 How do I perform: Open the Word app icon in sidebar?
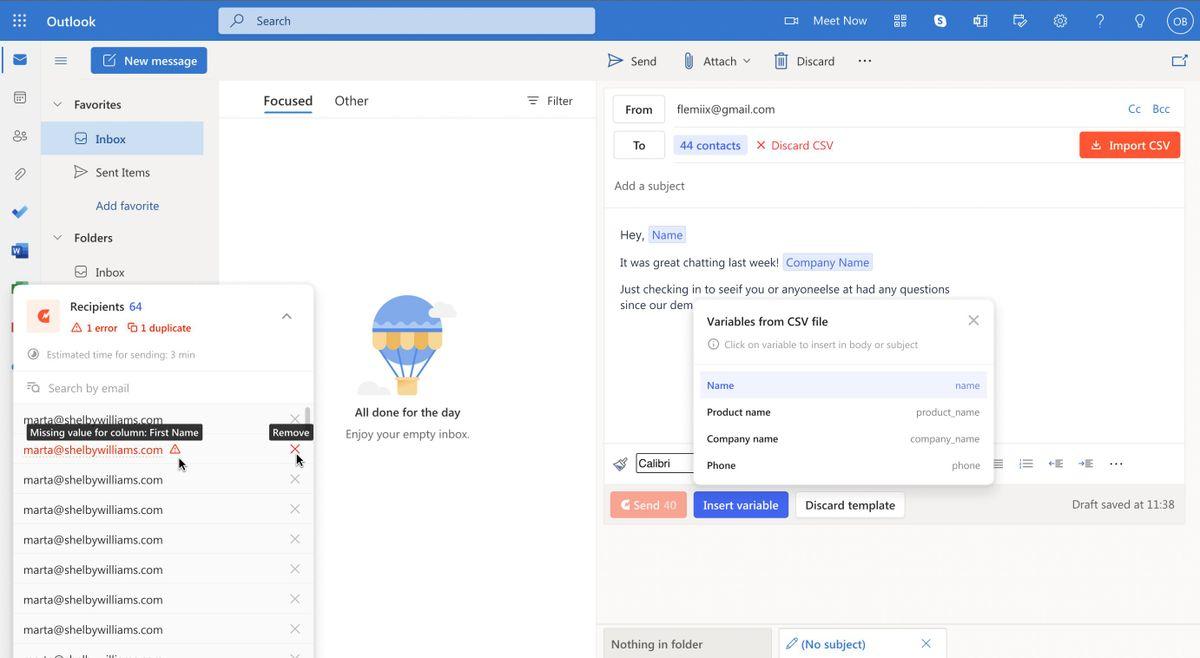[20, 250]
